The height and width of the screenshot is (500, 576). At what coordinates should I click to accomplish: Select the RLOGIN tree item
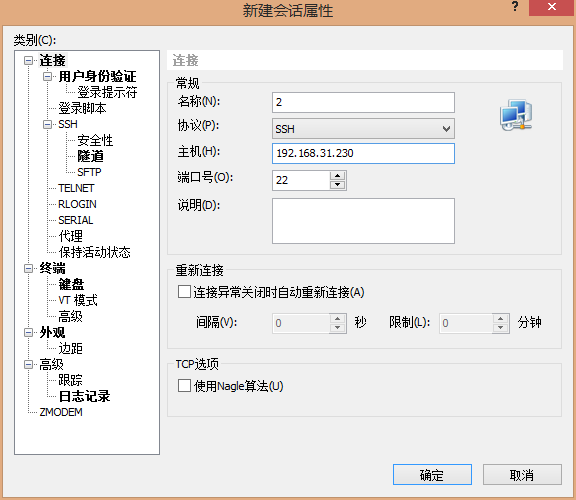[77, 204]
